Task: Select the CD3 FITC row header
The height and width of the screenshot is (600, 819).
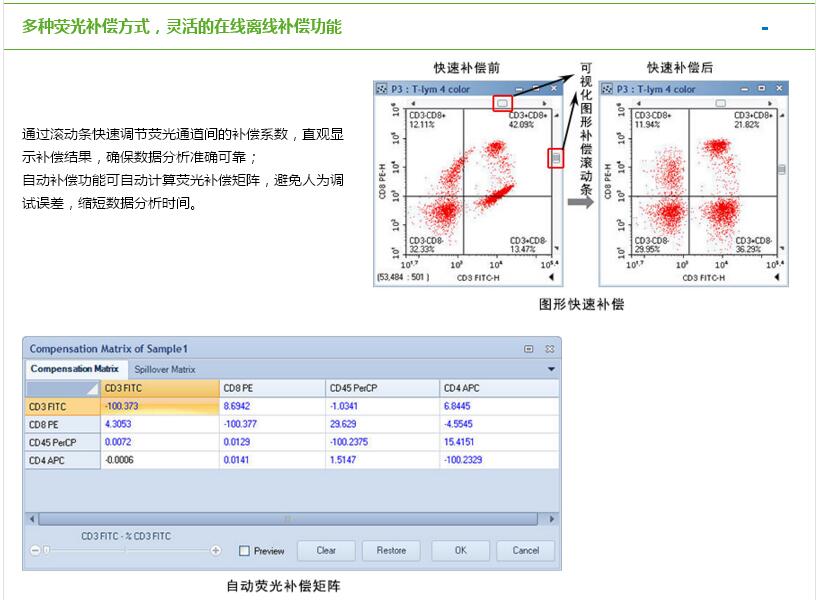Action: click(63, 407)
